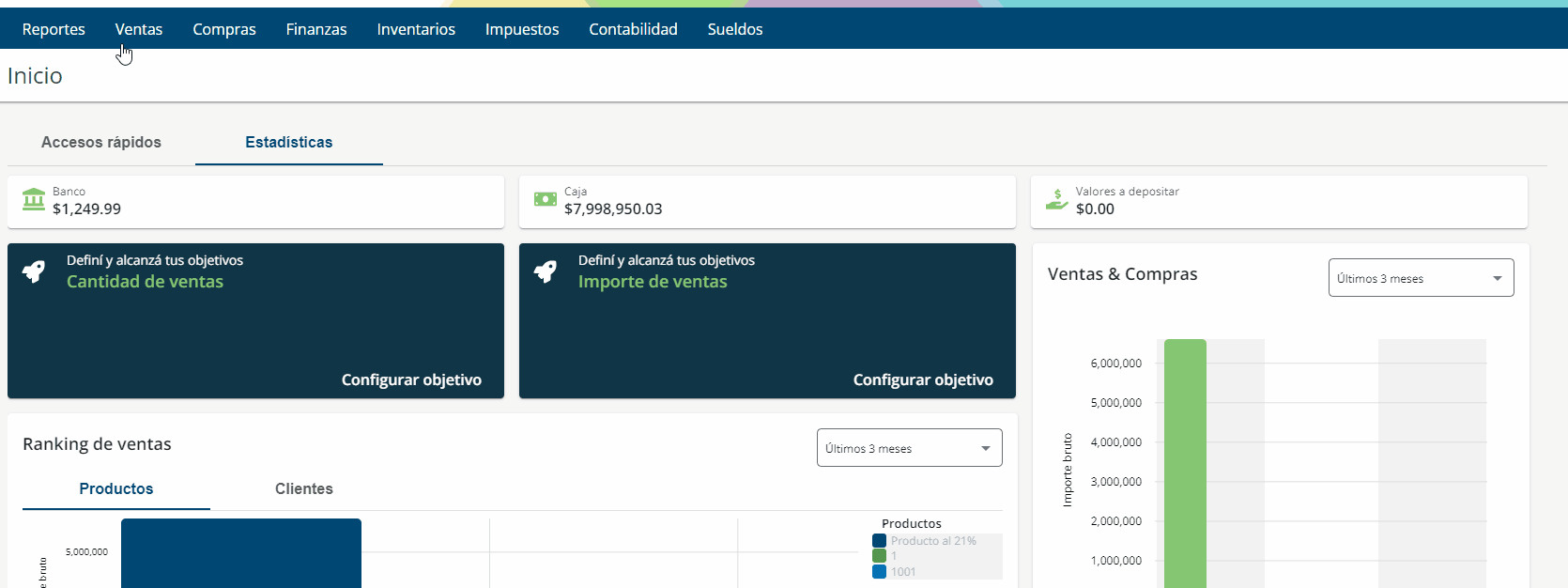Click Configurar objetivo under Importe de ventas
Image resolution: width=1568 pixels, height=588 pixels.
point(923,379)
